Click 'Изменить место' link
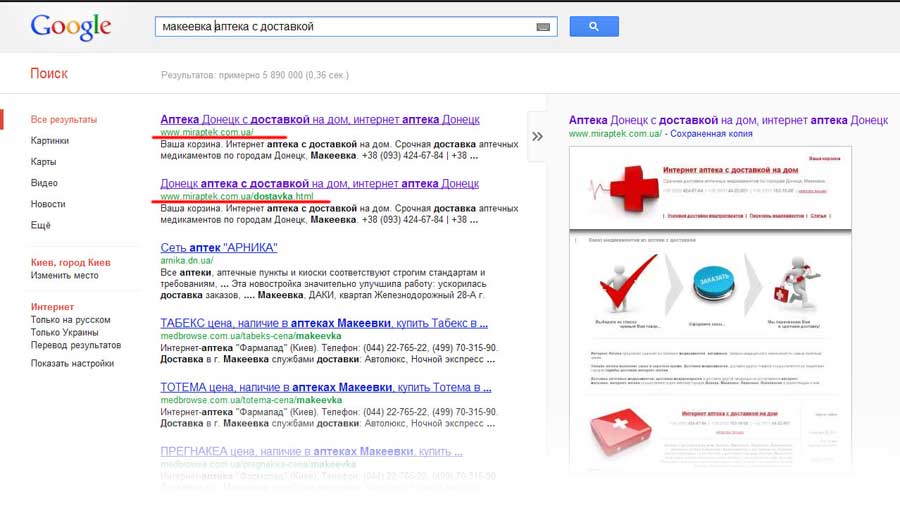Image resolution: width=900 pixels, height=523 pixels. coord(64,276)
